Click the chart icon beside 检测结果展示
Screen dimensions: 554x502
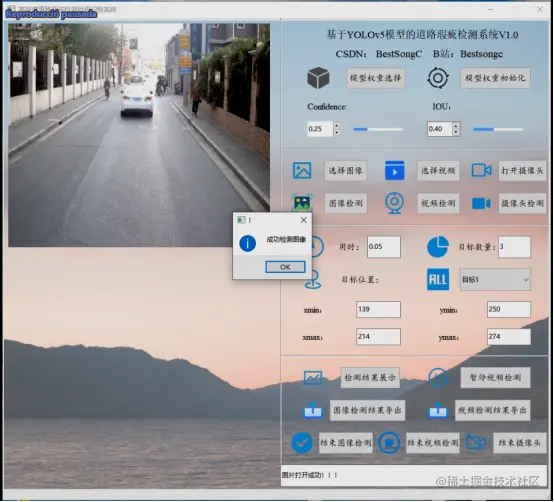[x=313, y=378]
